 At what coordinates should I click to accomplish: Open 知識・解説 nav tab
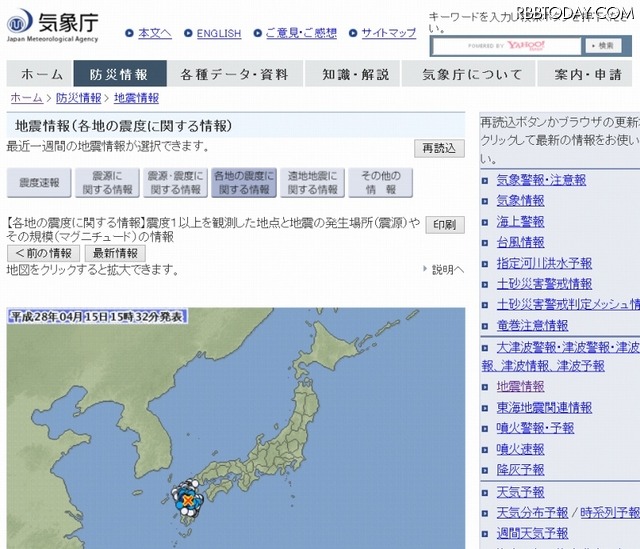coord(353,74)
